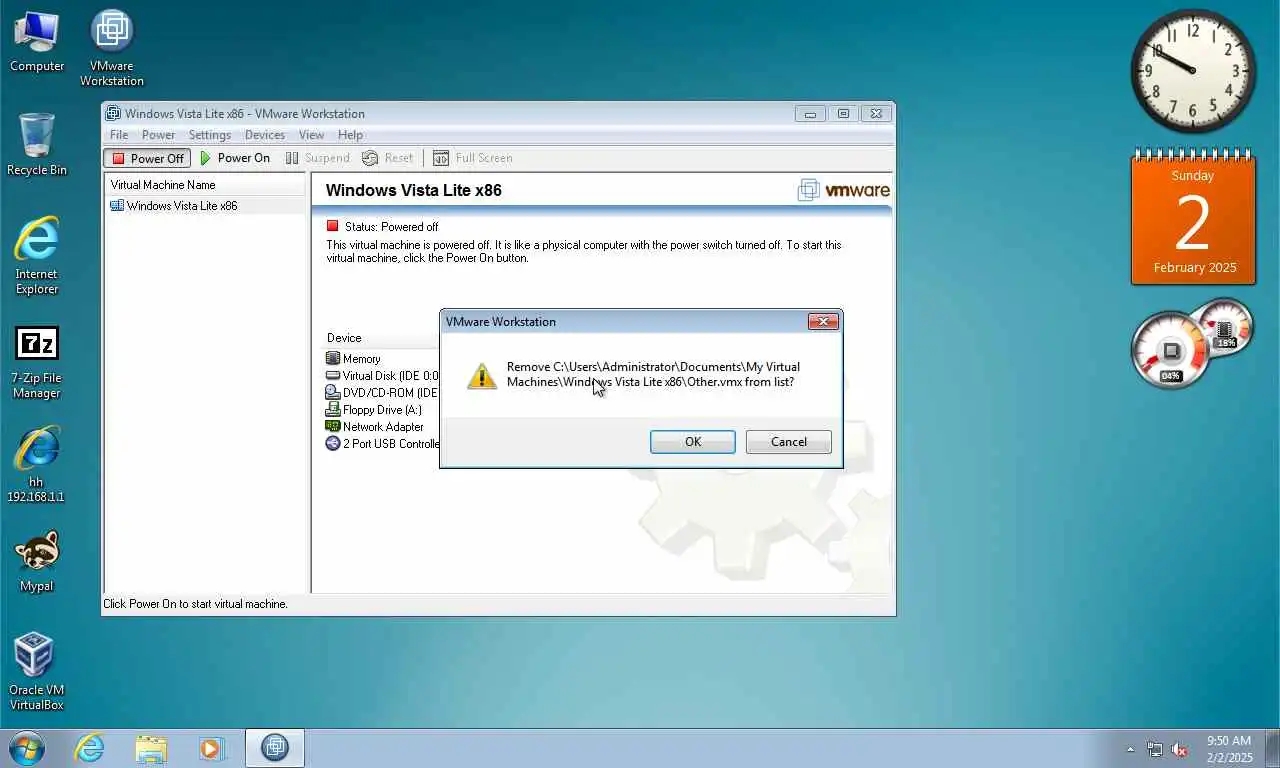Click the warning triangle icon in dialog
1280x768 pixels.
(x=482, y=376)
